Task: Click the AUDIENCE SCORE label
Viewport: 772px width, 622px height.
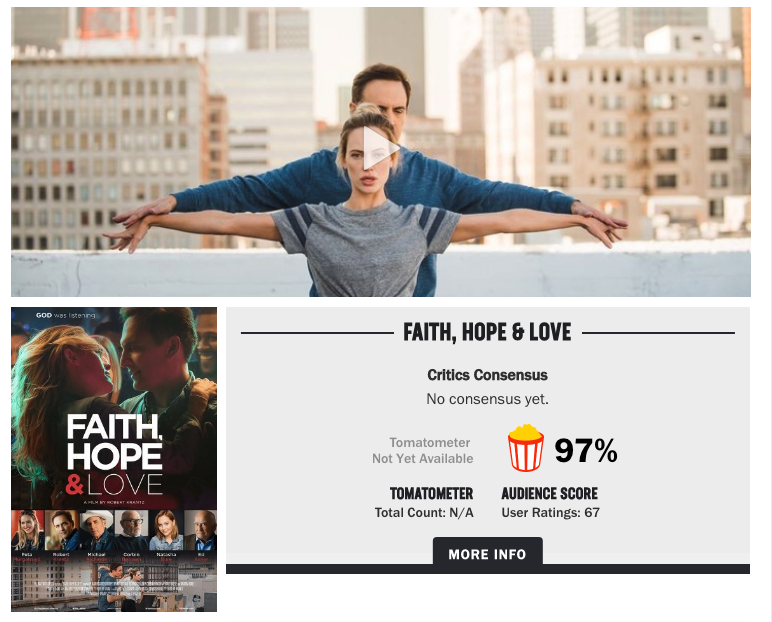Action: [549, 493]
